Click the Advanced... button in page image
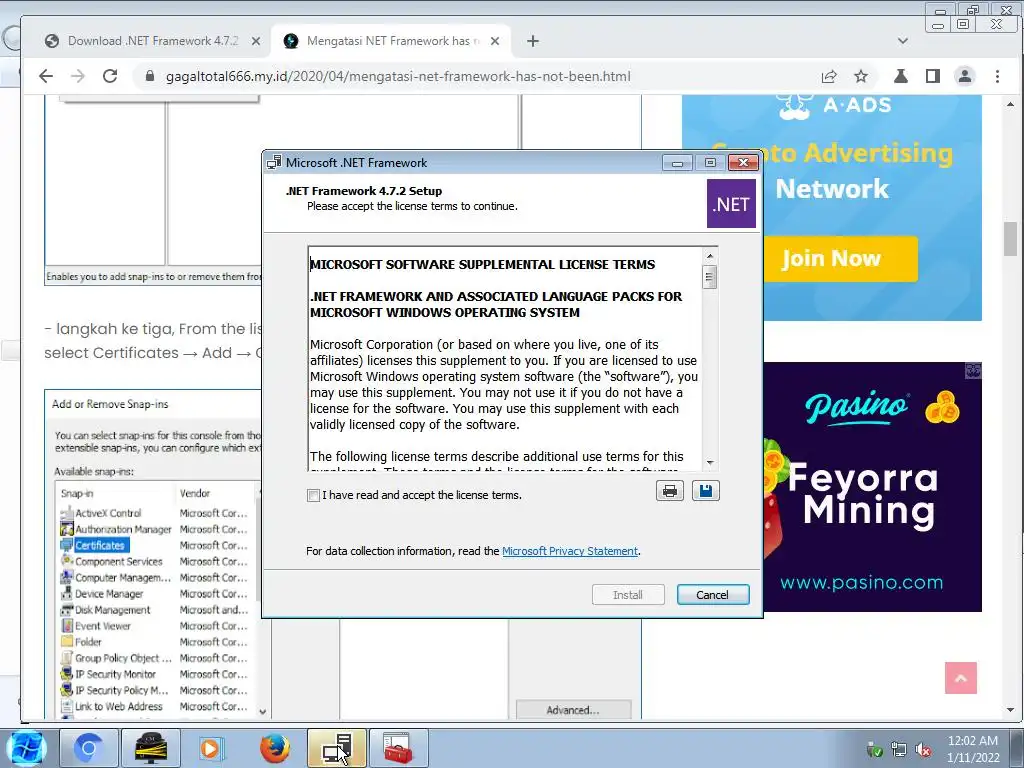The image size is (1024, 768). 573,710
